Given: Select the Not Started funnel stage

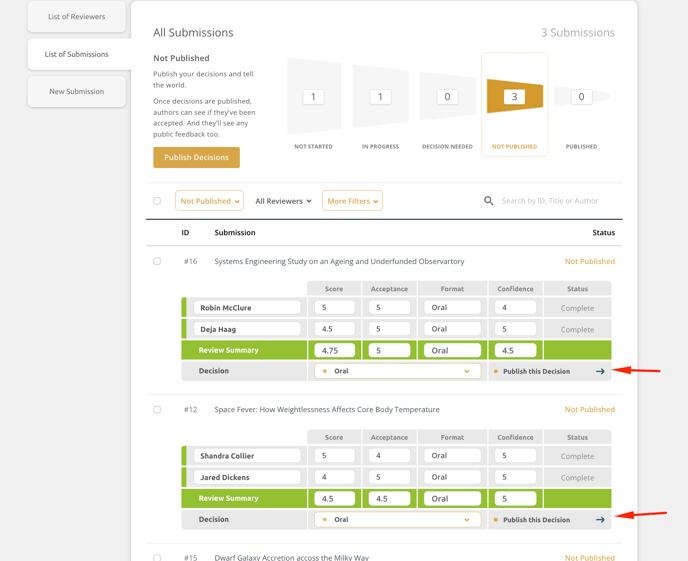Looking at the screenshot, I should coord(313,98).
